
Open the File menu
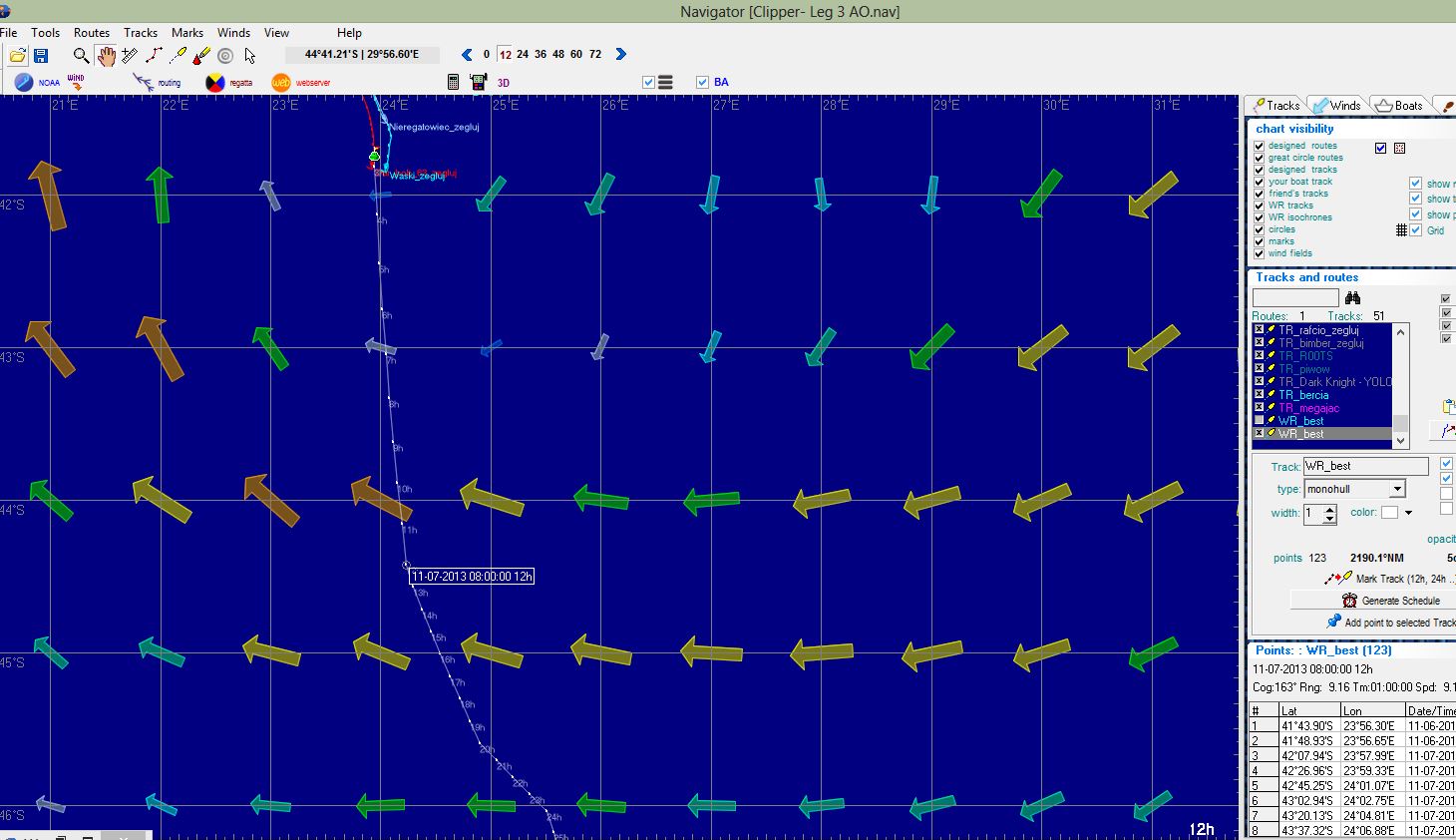8,33
